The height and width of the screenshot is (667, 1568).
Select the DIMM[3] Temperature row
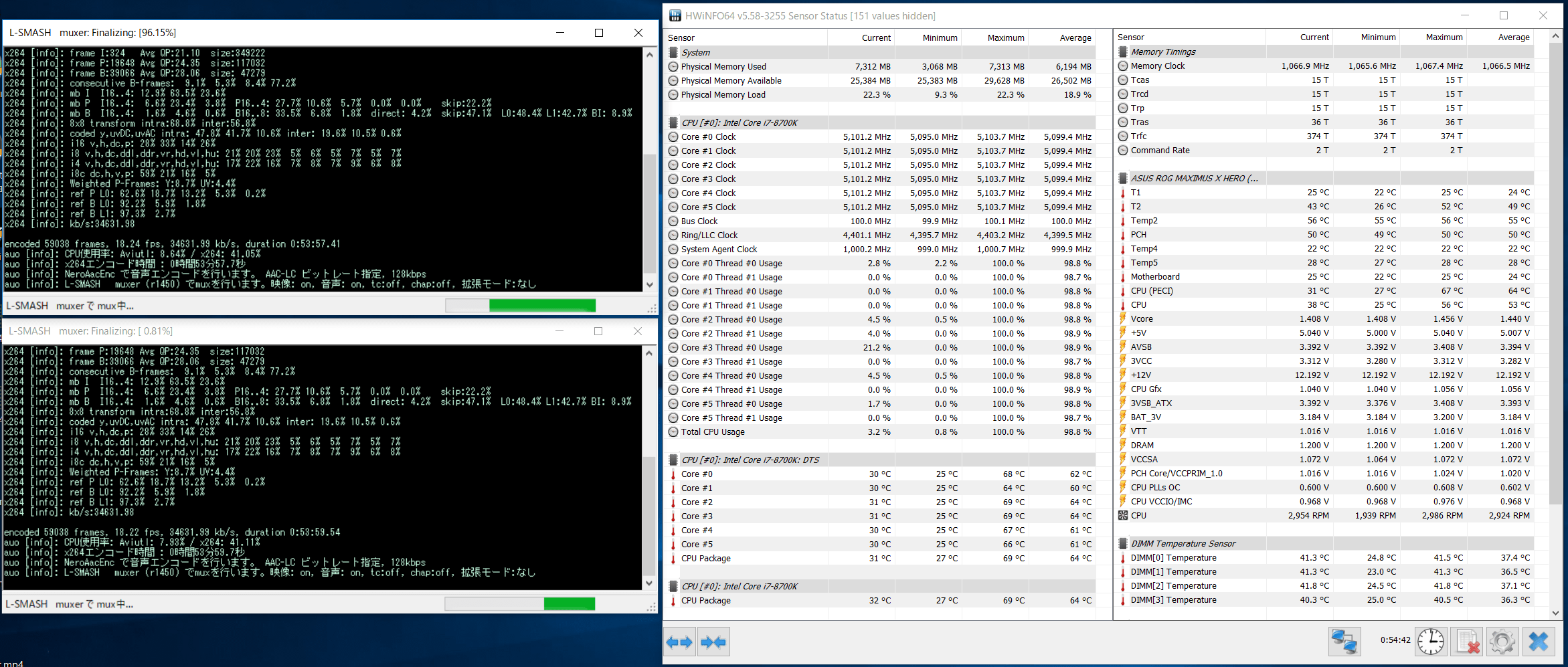click(1325, 599)
